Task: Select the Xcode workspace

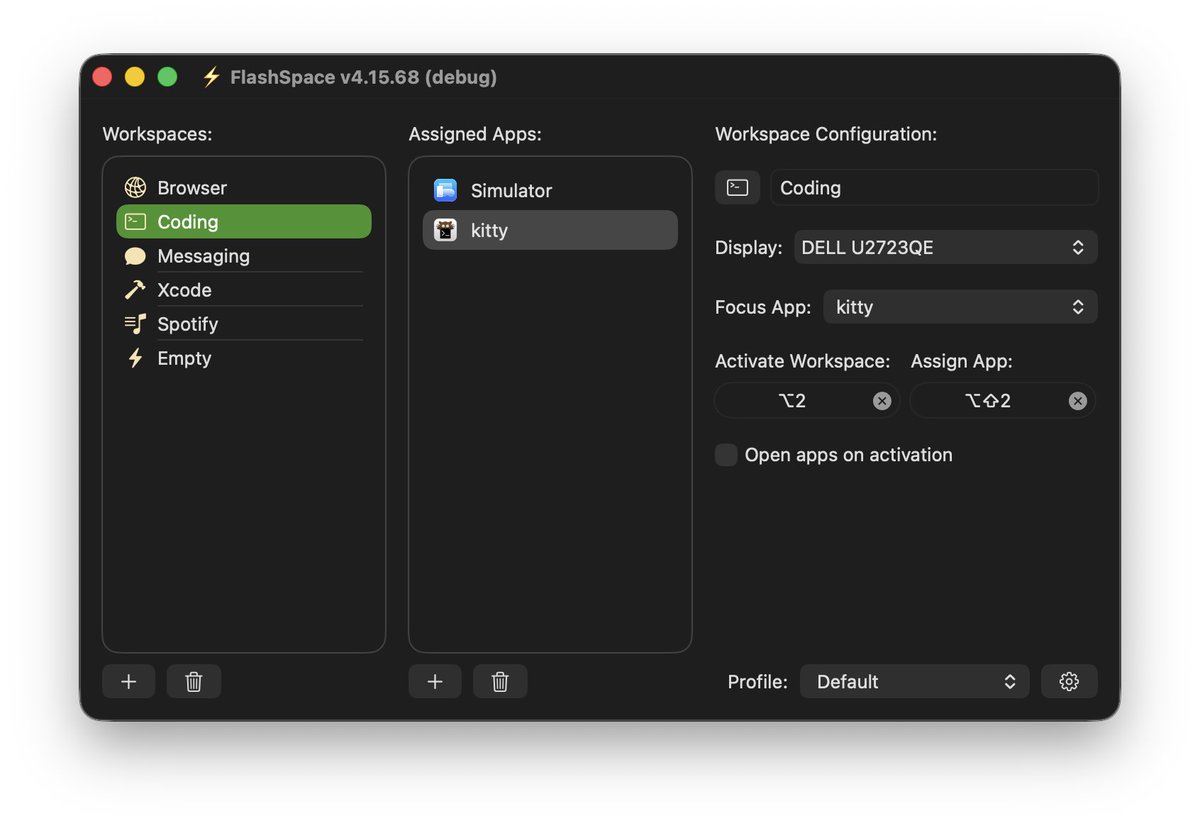Action: [244, 290]
